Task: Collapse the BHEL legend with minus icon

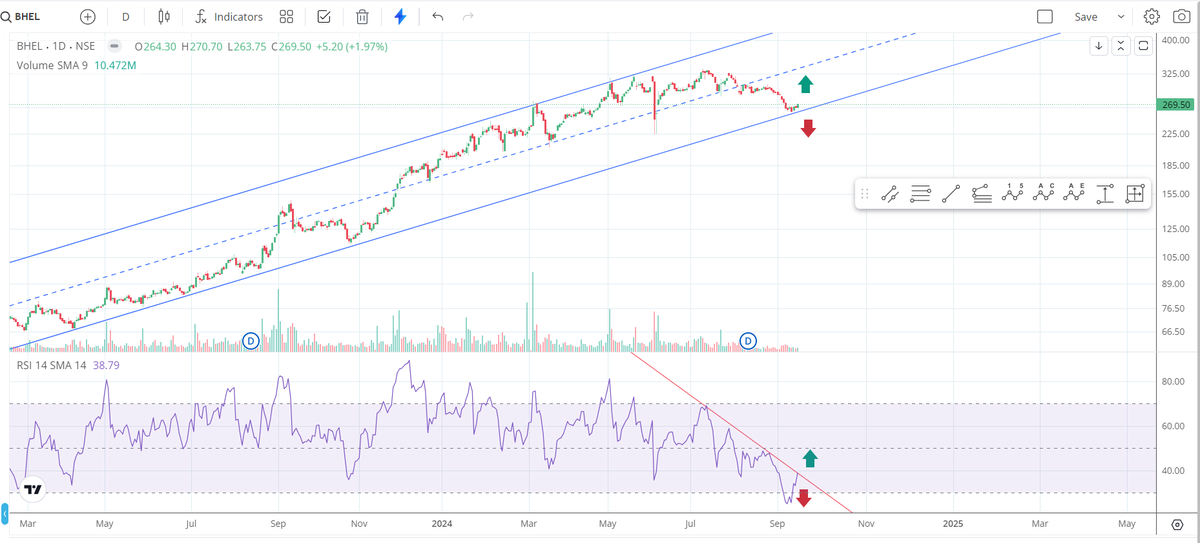Action: [x=114, y=47]
